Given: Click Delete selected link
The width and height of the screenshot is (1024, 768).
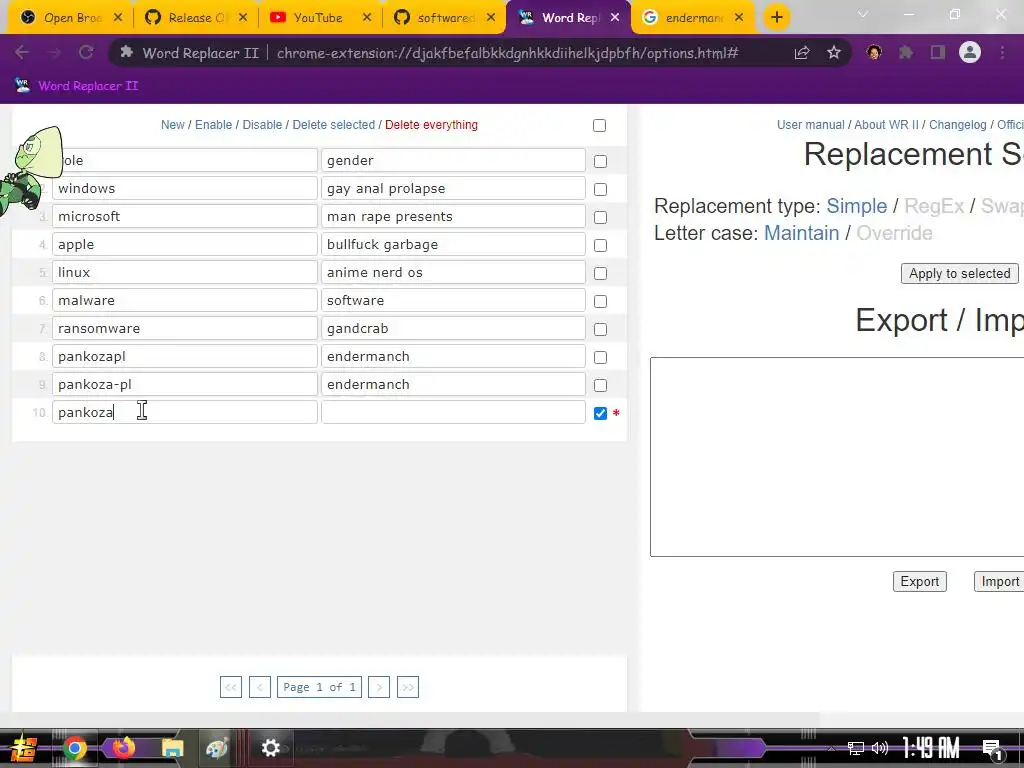Looking at the screenshot, I should coord(334,125).
